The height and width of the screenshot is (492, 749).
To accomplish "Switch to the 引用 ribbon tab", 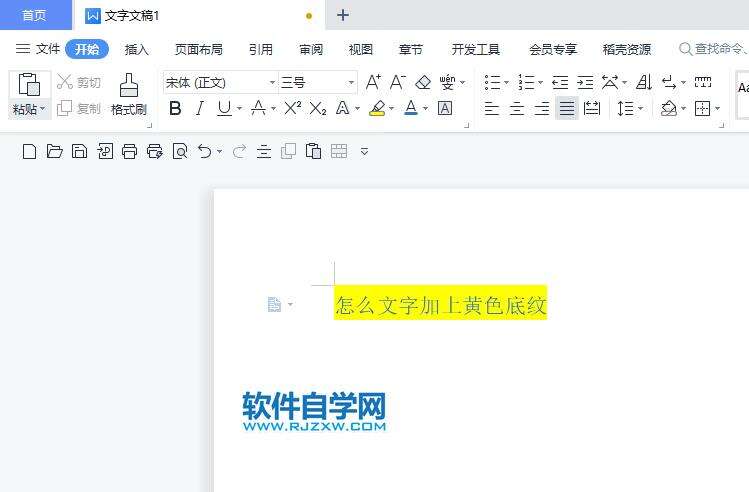I will [261, 49].
